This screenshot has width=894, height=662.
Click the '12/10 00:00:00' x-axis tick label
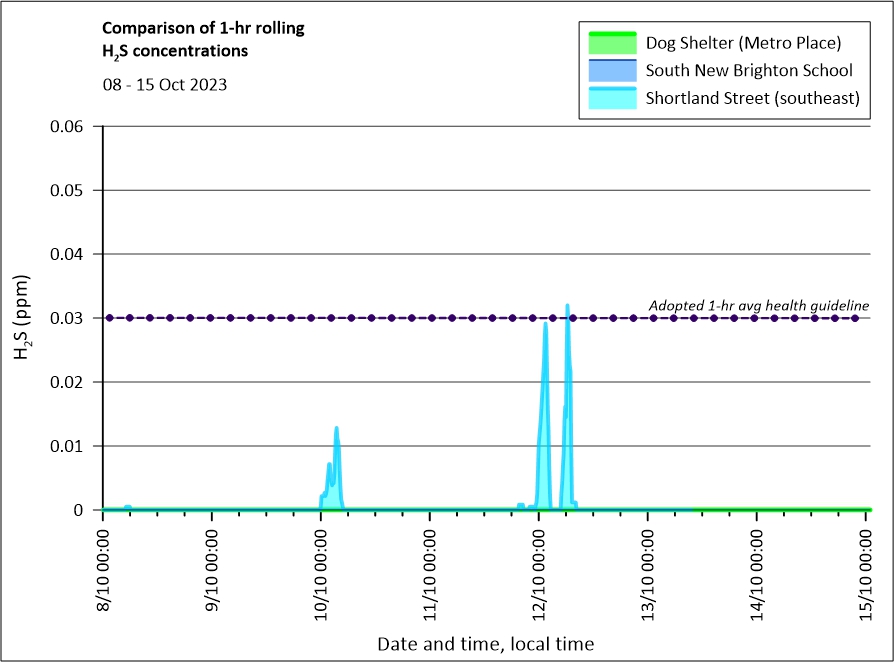coord(541,569)
